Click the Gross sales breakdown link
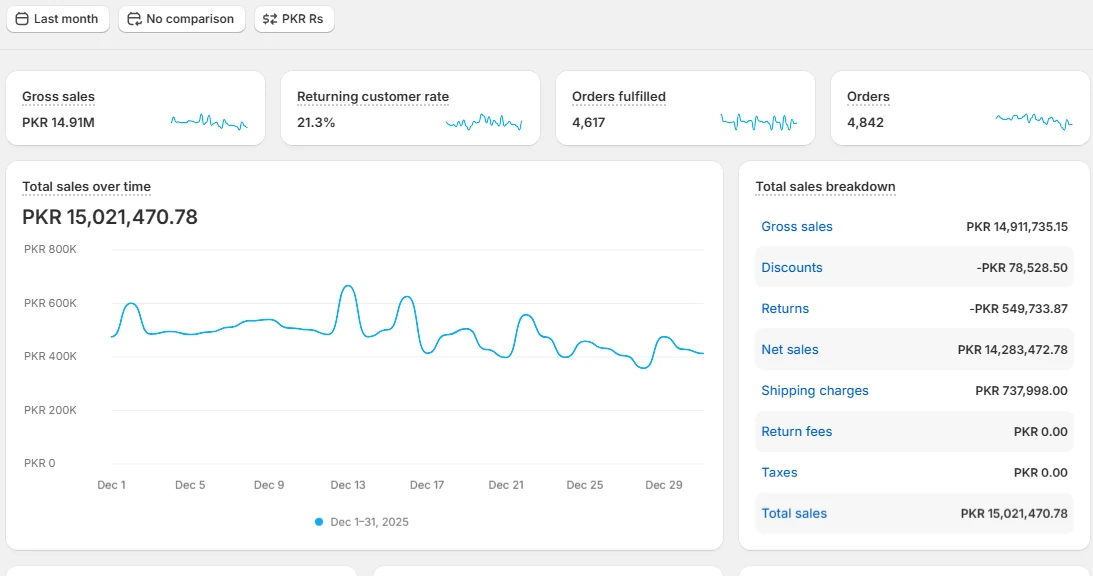This screenshot has width=1093, height=576. (797, 227)
